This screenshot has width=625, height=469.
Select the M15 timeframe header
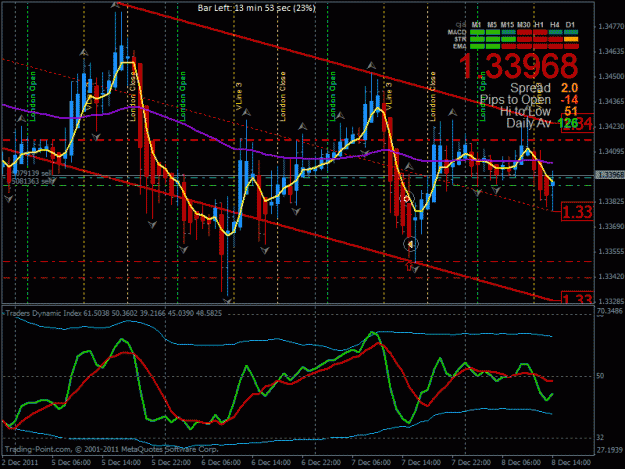(507, 25)
